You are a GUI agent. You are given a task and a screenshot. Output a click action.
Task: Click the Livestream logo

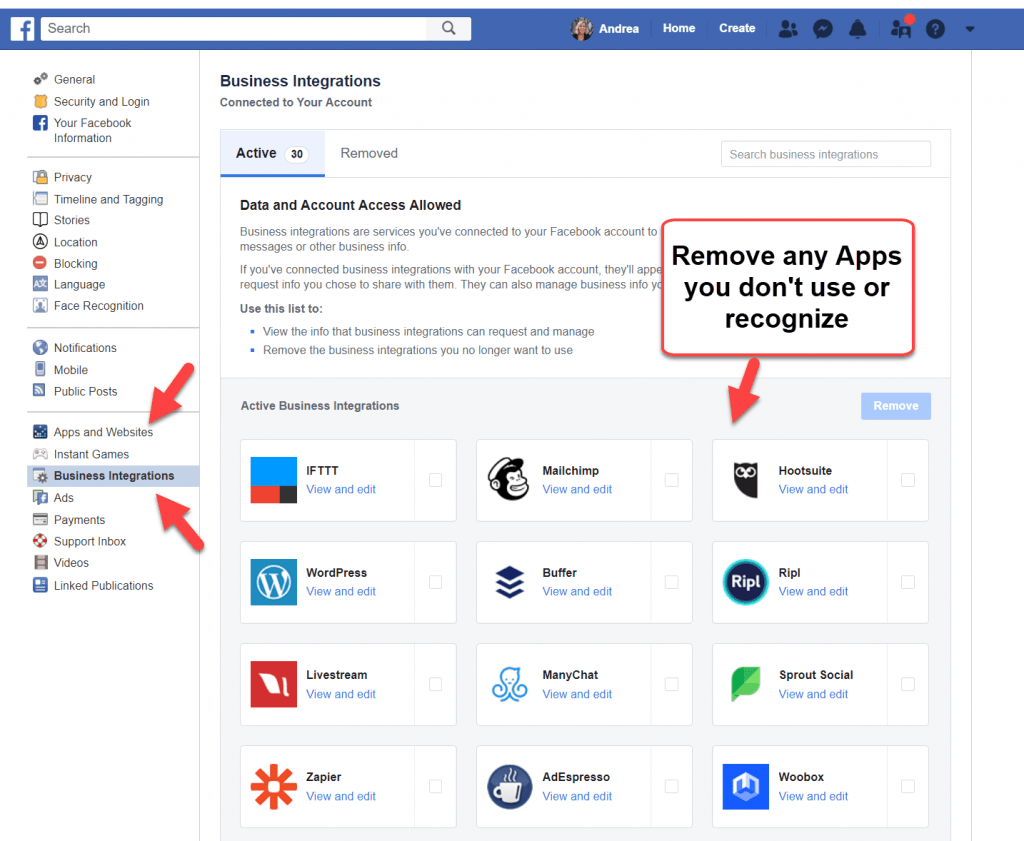tap(274, 684)
